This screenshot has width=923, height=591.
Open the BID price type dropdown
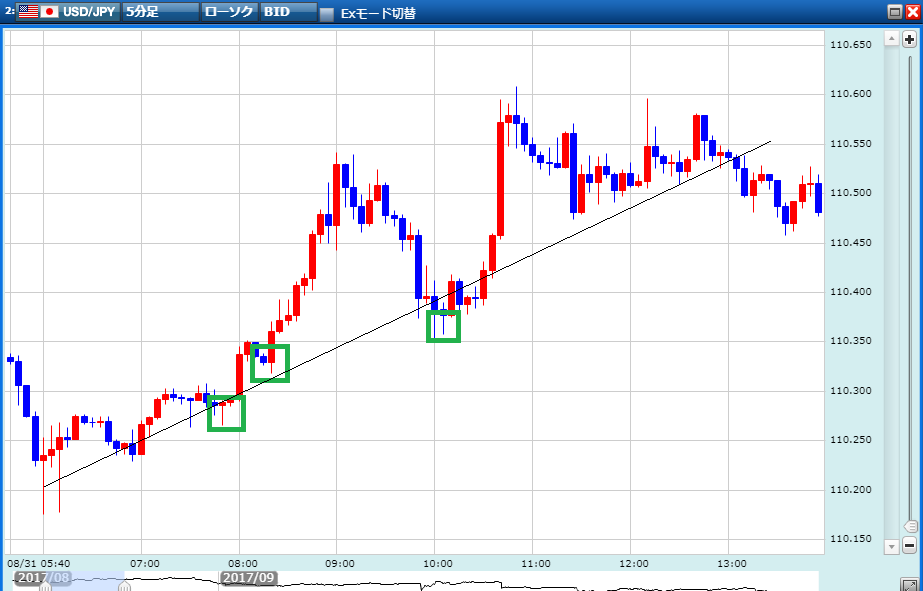click(x=289, y=11)
